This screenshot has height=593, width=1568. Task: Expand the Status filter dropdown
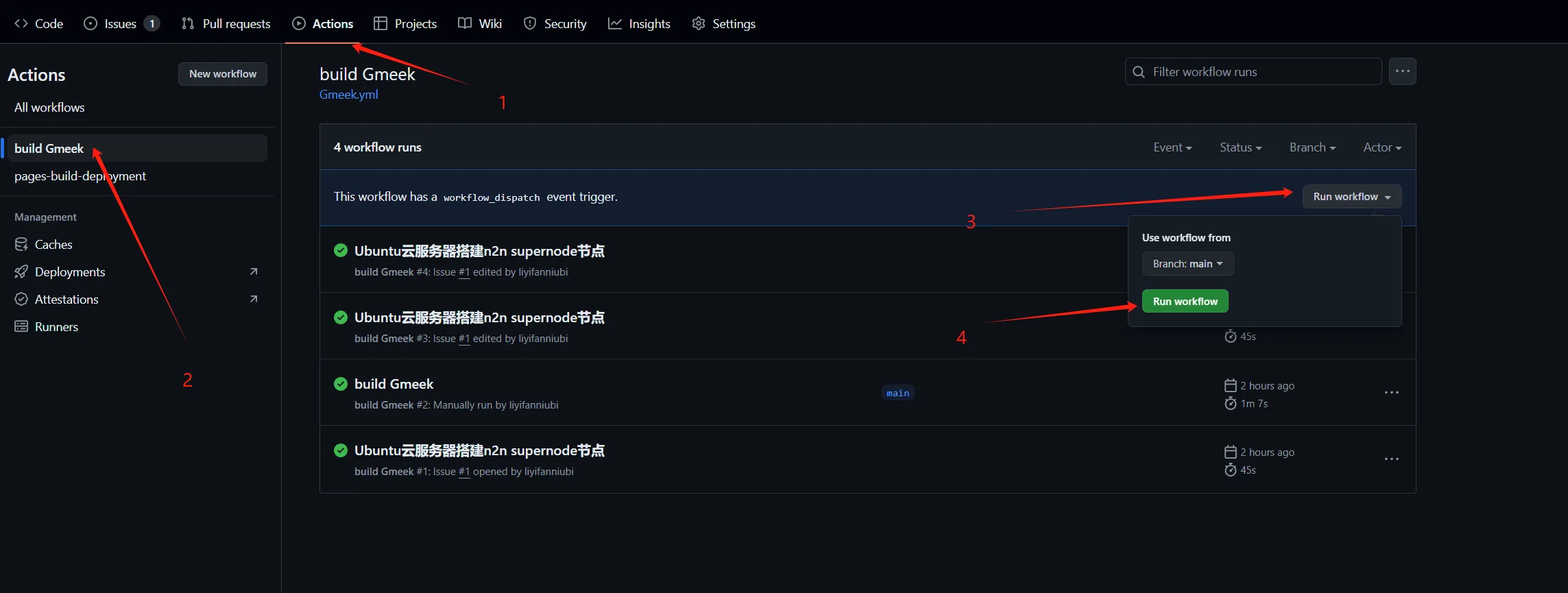(x=1240, y=147)
